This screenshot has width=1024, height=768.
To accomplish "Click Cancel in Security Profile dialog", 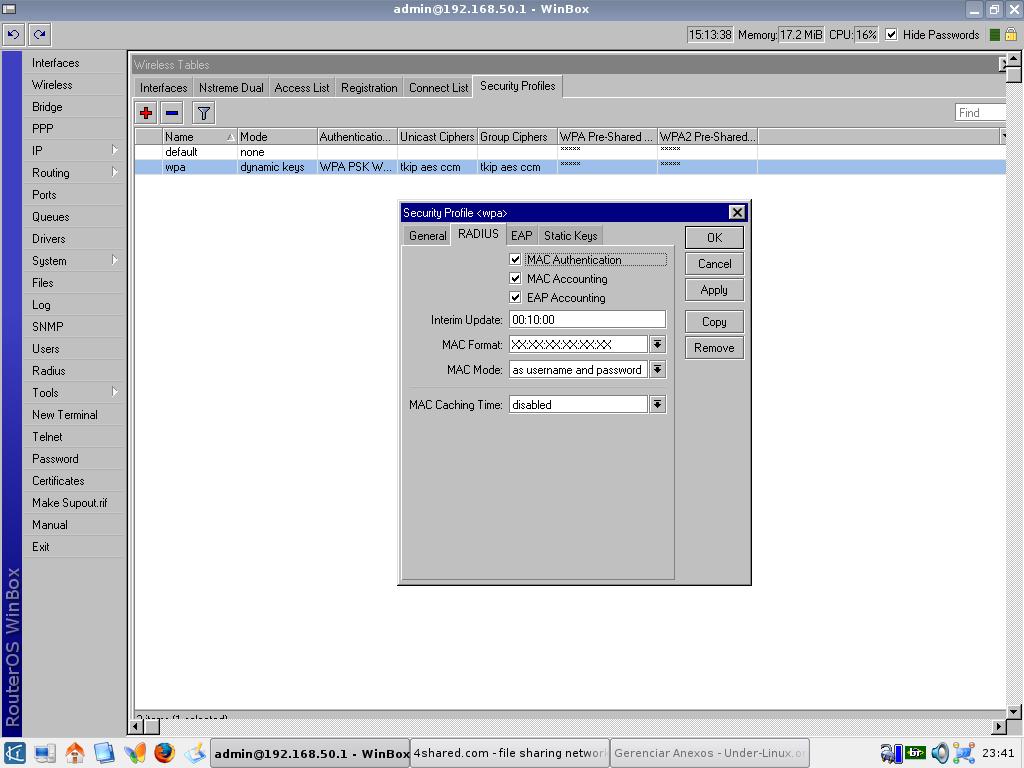I will click(714, 264).
